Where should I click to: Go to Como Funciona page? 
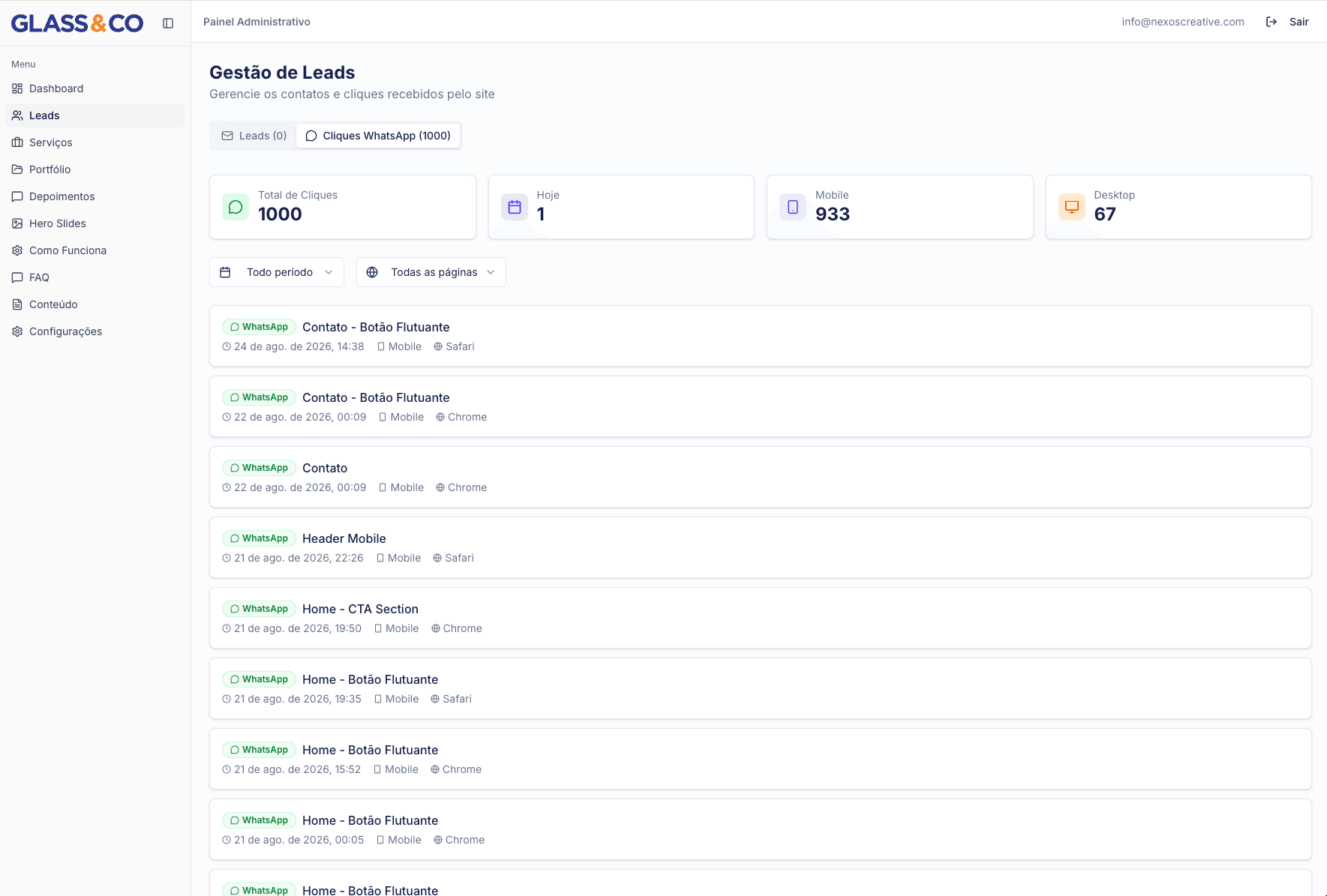(95, 250)
